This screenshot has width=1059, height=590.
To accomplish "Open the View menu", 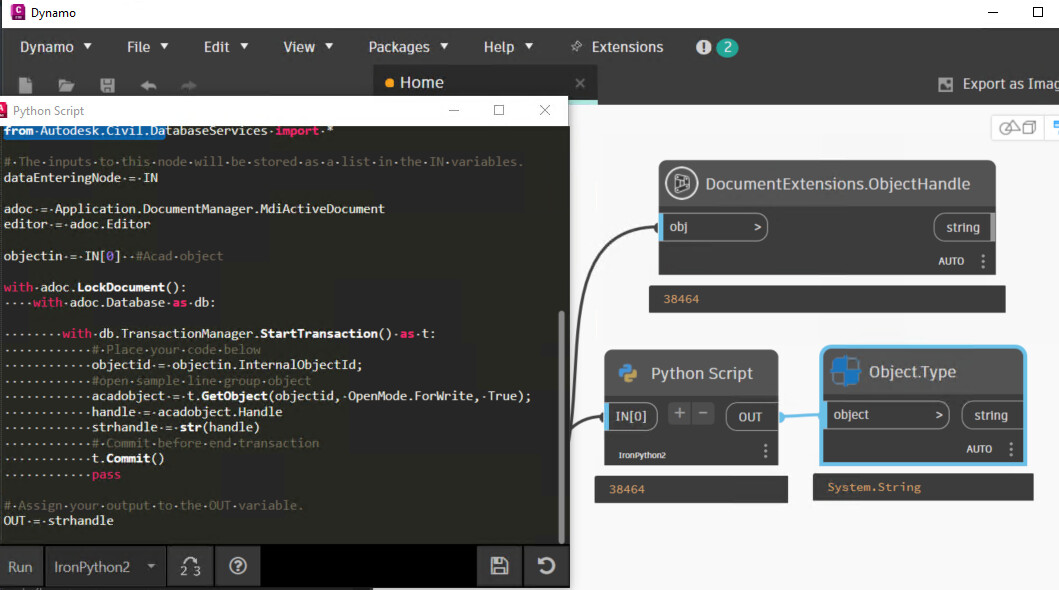I will (308, 47).
